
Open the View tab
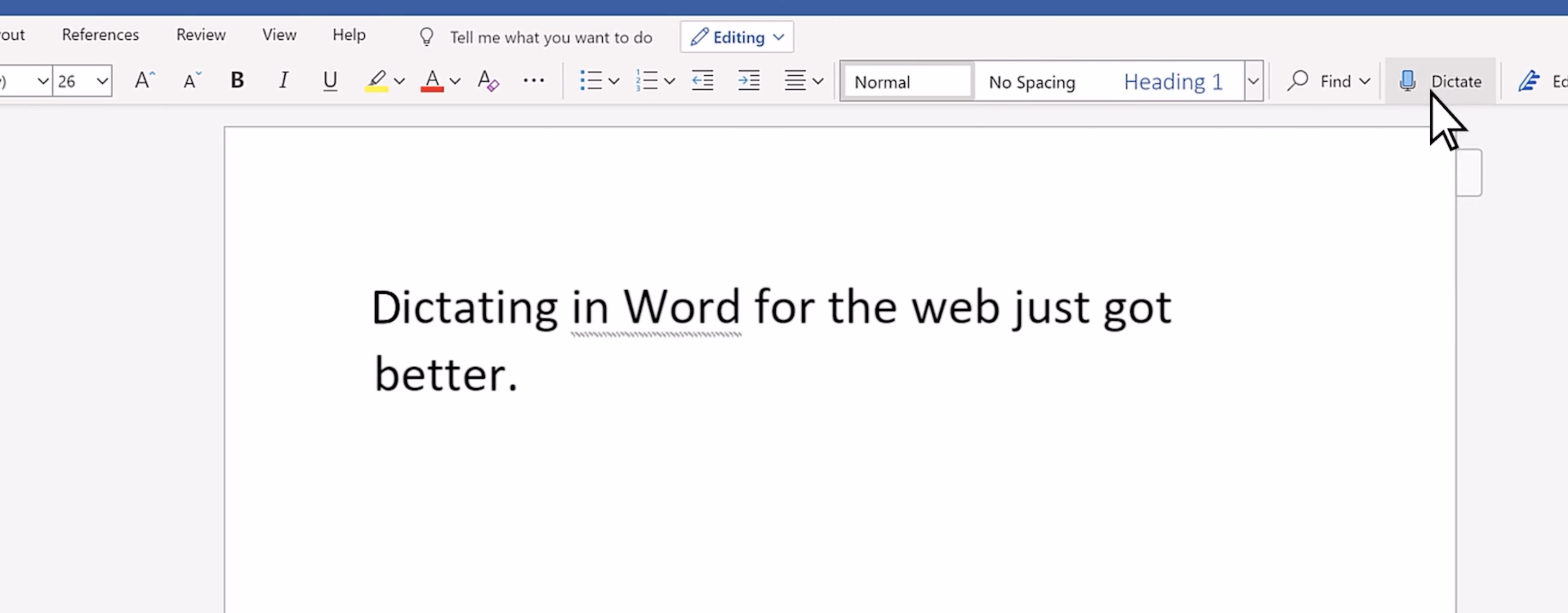click(x=279, y=35)
